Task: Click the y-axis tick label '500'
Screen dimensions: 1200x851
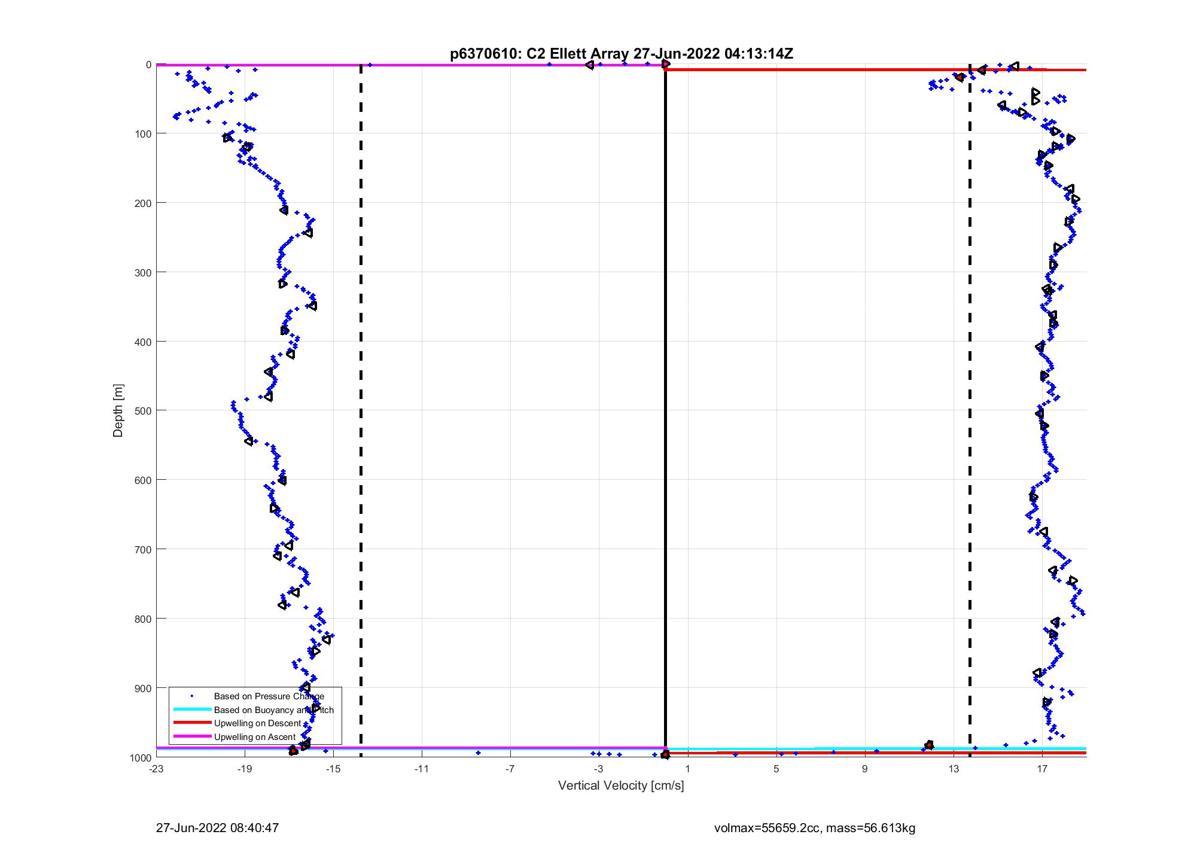Action: pos(143,411)
